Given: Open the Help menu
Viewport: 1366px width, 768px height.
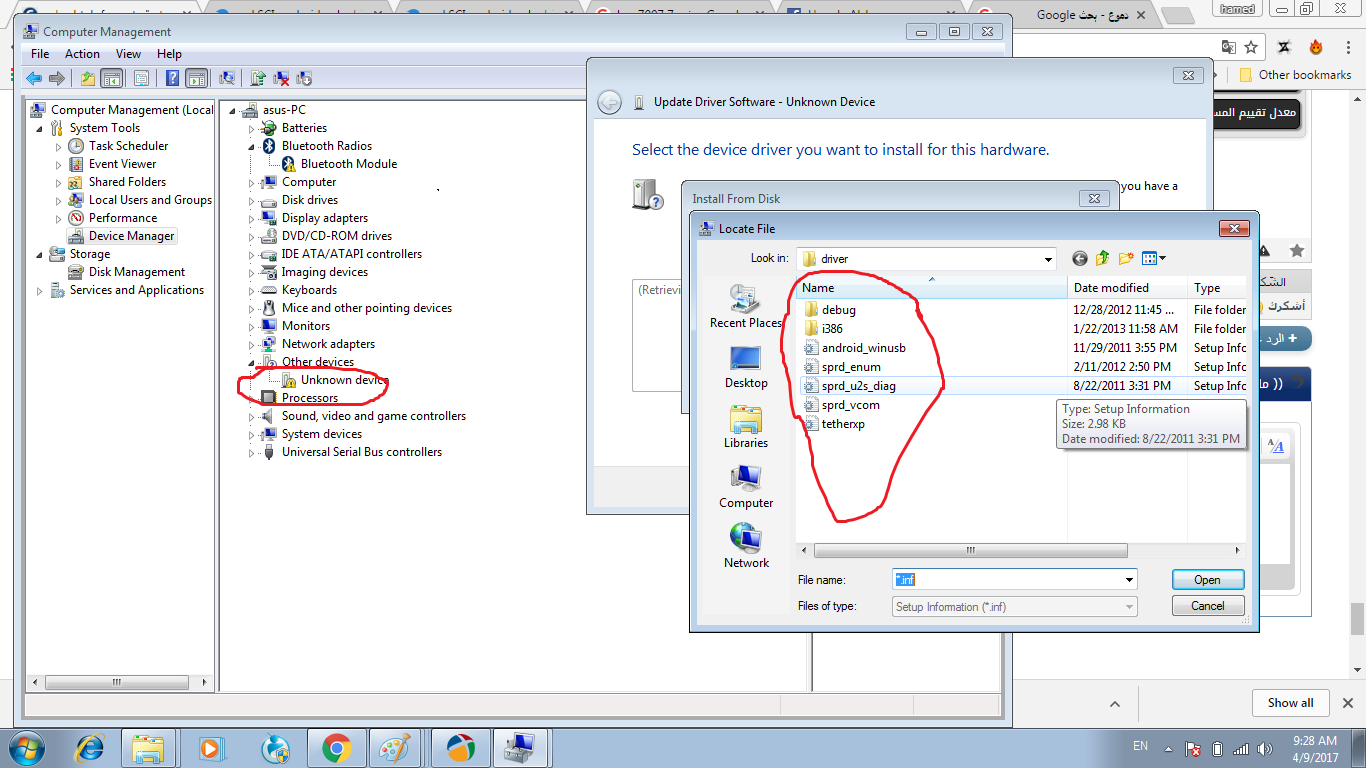Looking at the screenshot, I should click(x=169, y=54).
